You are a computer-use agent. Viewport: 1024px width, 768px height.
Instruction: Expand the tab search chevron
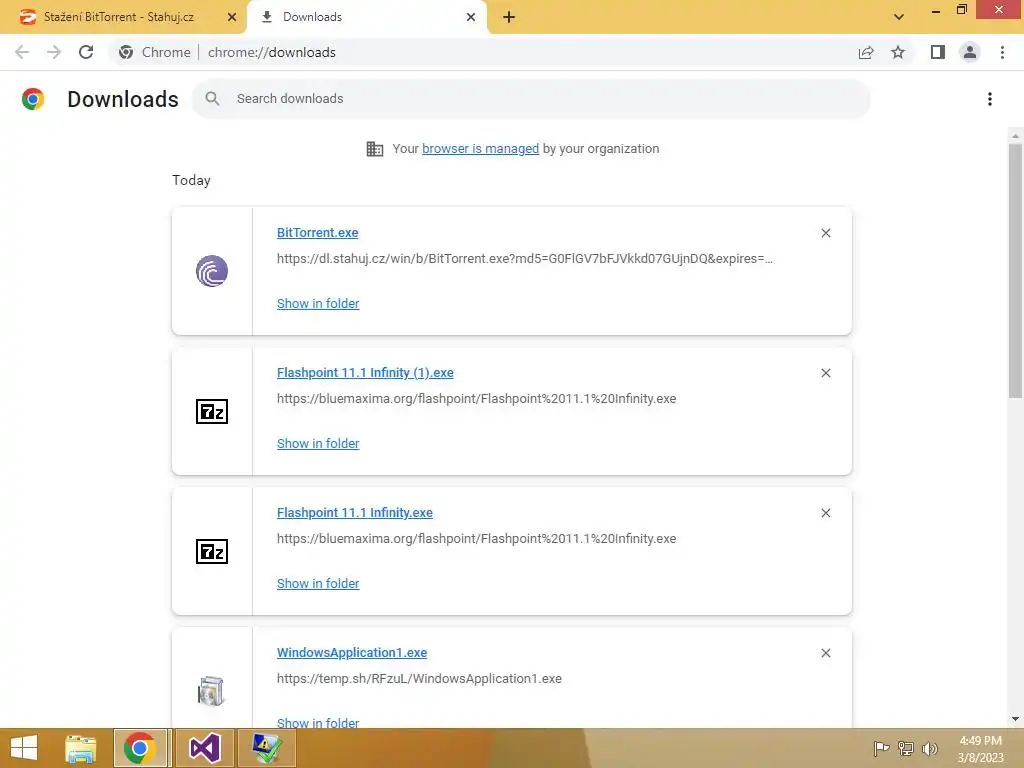(x=899, y=17)
